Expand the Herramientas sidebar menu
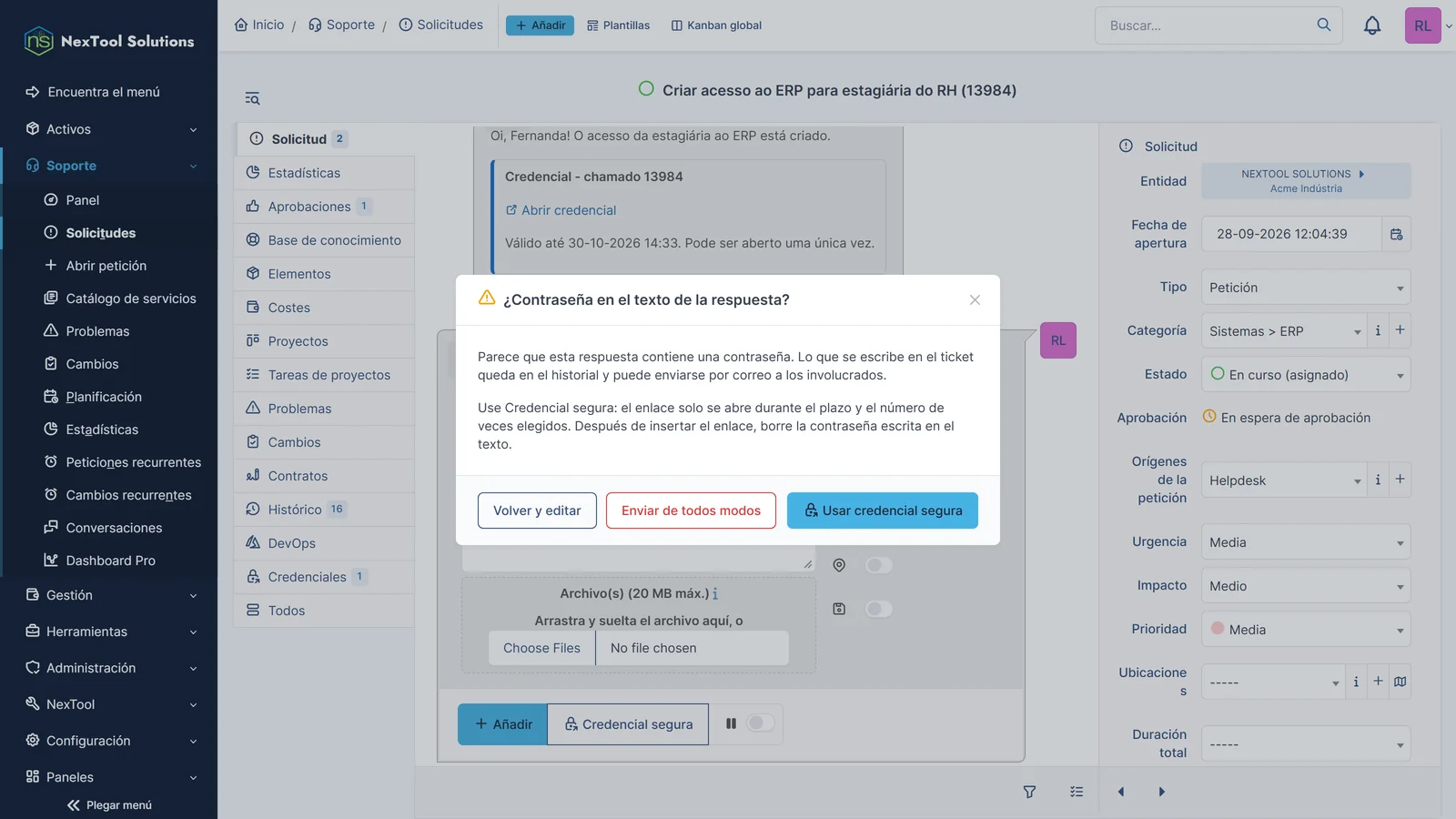The image size is (1456, 819). tap(109, 632)
